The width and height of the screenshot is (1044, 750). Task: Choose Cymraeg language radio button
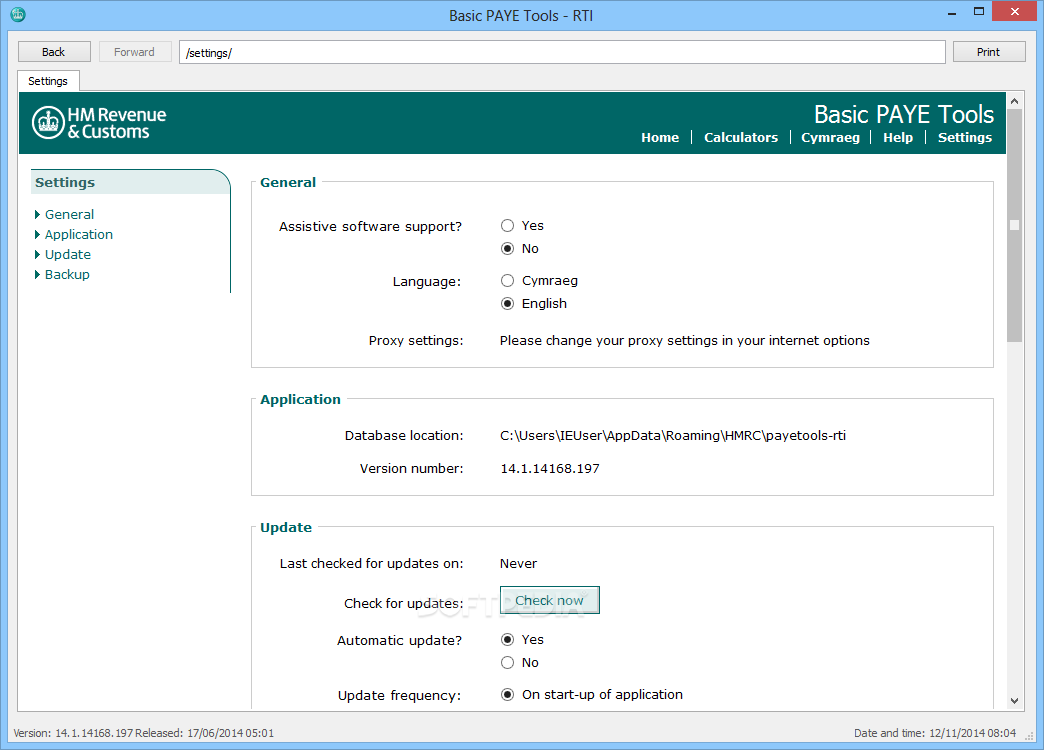(507, 280)
